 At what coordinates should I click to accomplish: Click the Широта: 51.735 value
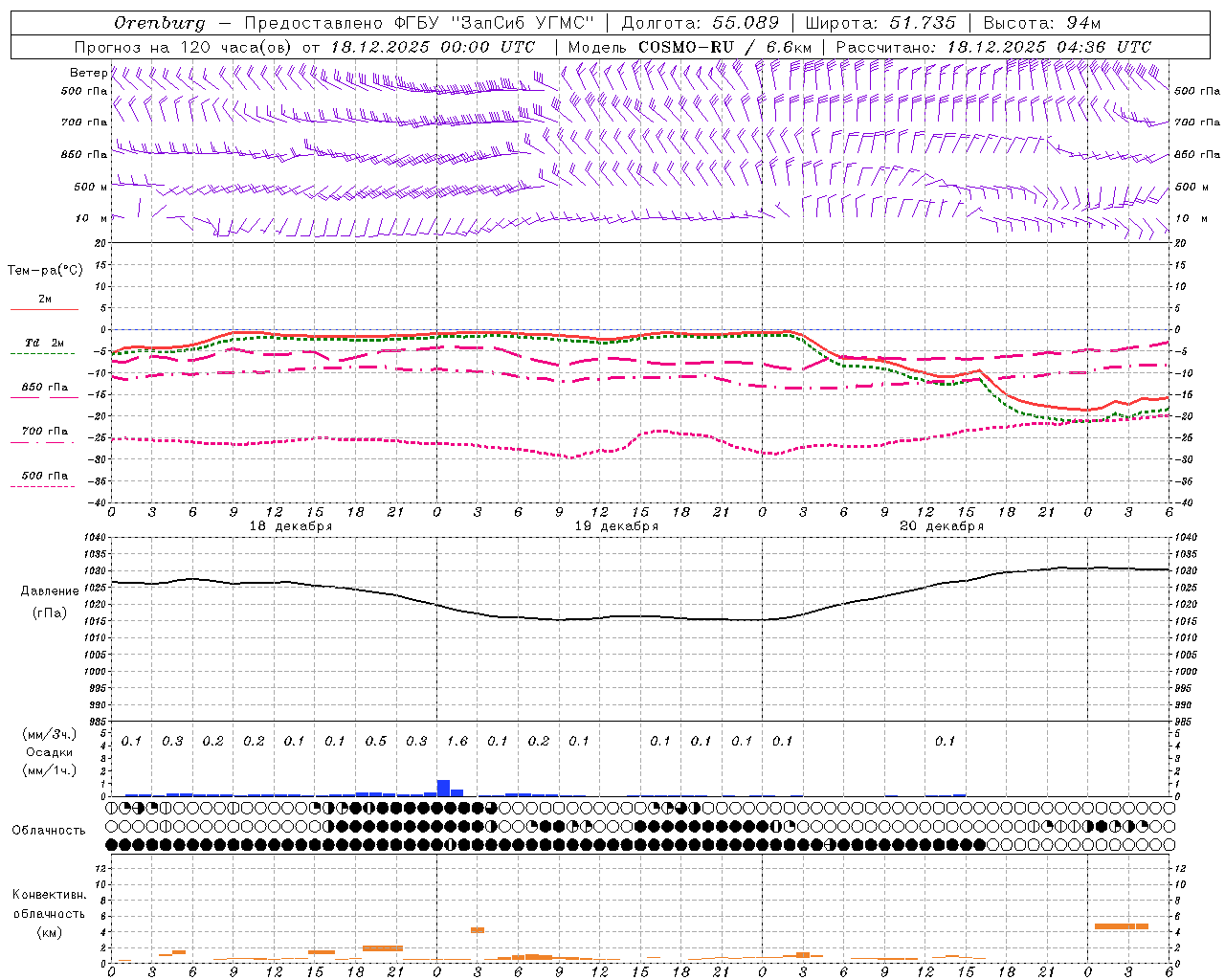(x=881, y=23)
